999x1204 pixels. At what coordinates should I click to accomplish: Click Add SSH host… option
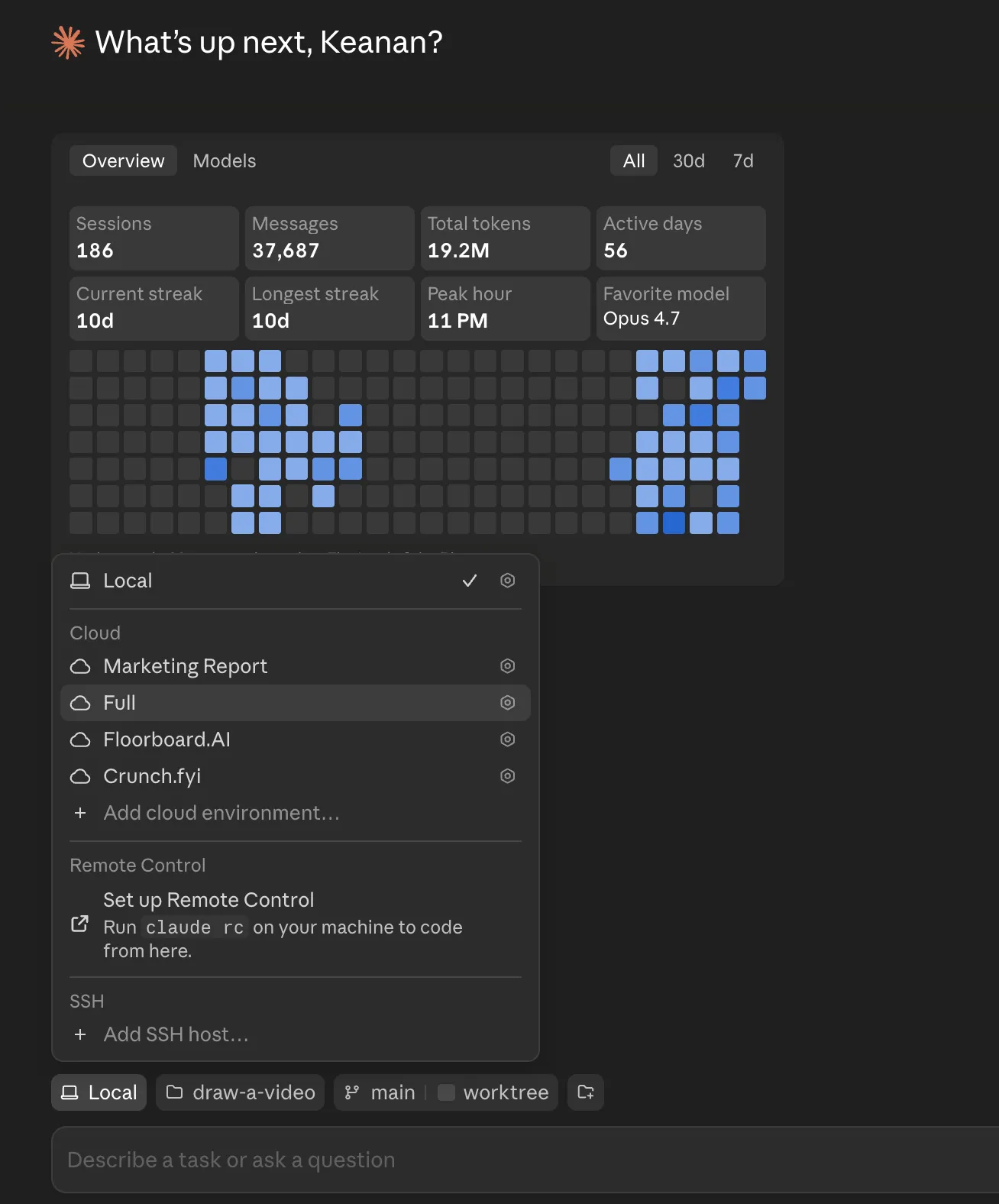coord(295,1034)
